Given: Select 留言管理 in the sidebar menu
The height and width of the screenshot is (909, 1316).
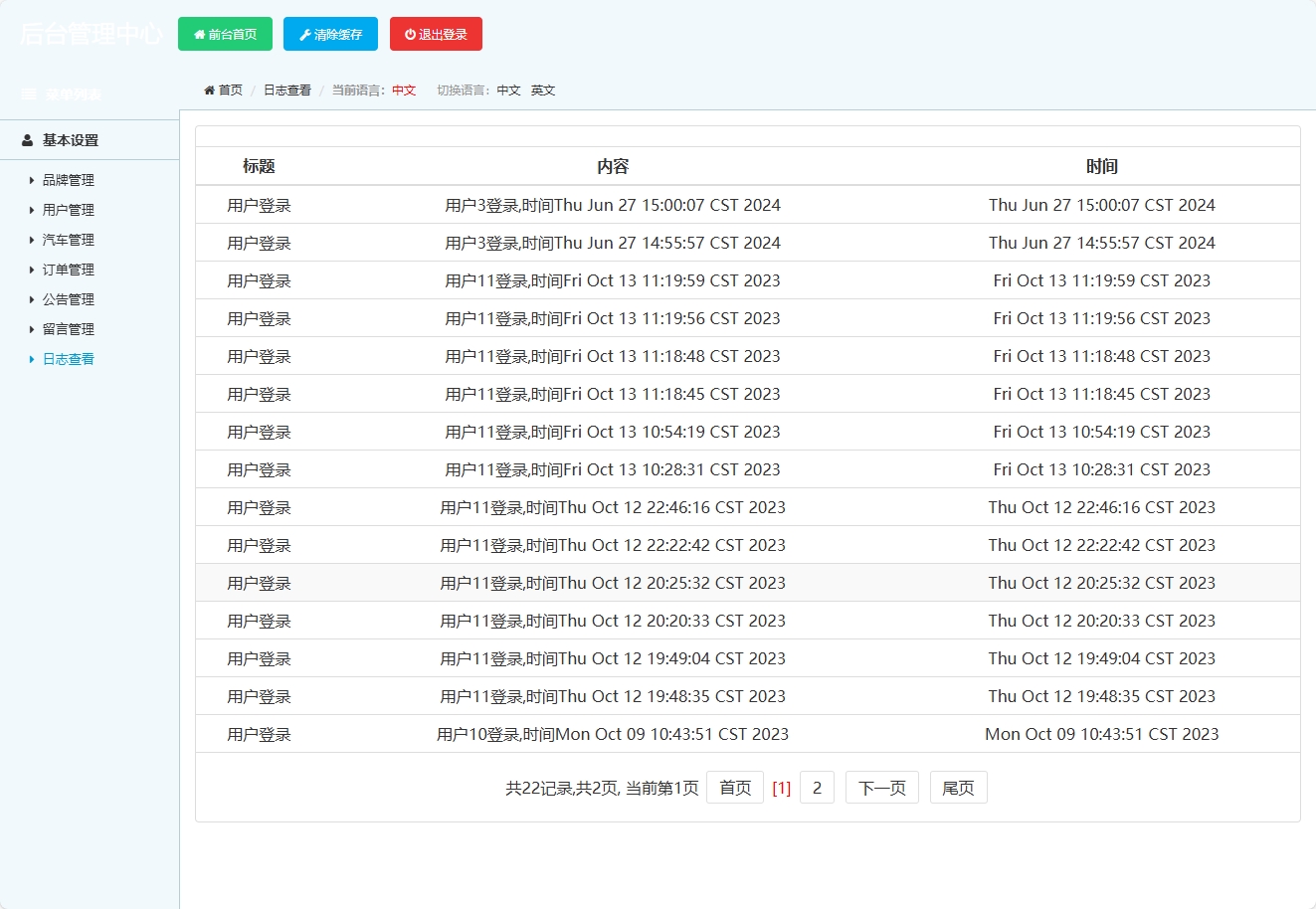Looking at the screenshot, I should [68, 329].
